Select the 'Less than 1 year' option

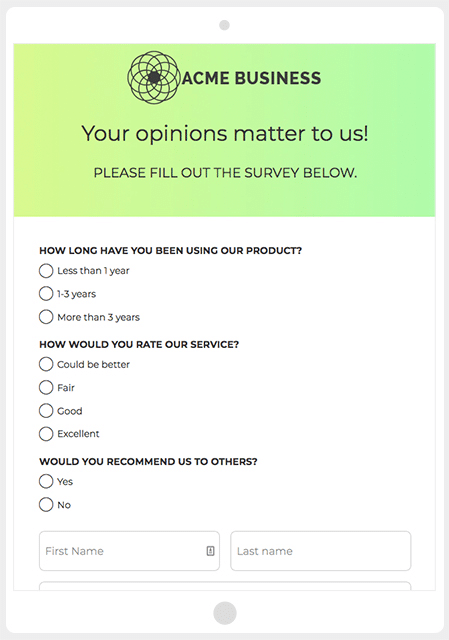point(46,271)
